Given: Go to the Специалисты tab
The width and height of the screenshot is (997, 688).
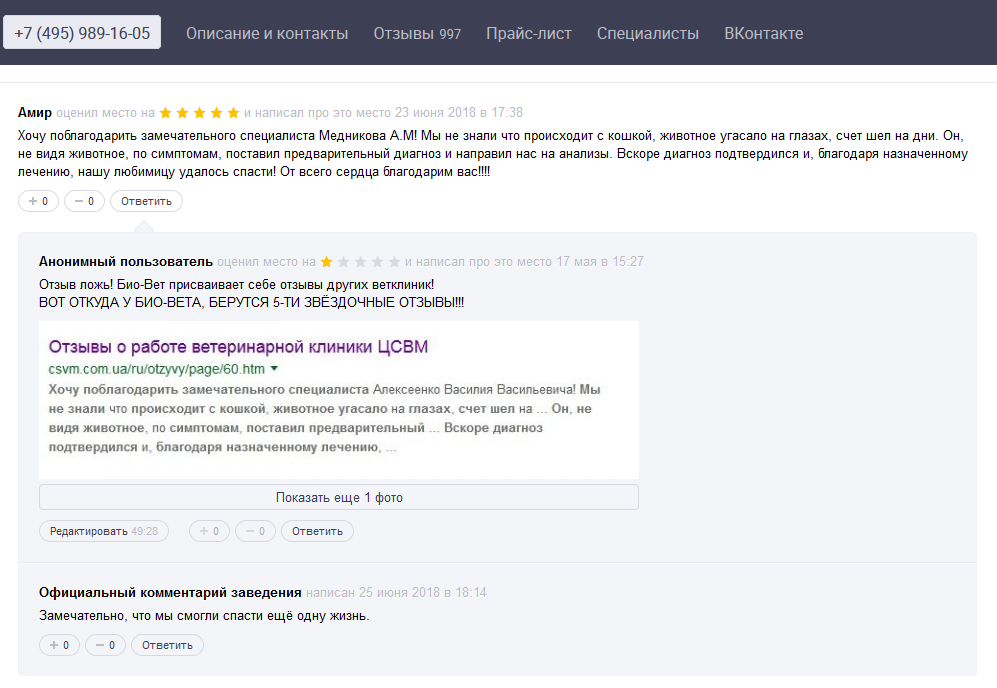Looking at the screenshot, I should point(647,33).
